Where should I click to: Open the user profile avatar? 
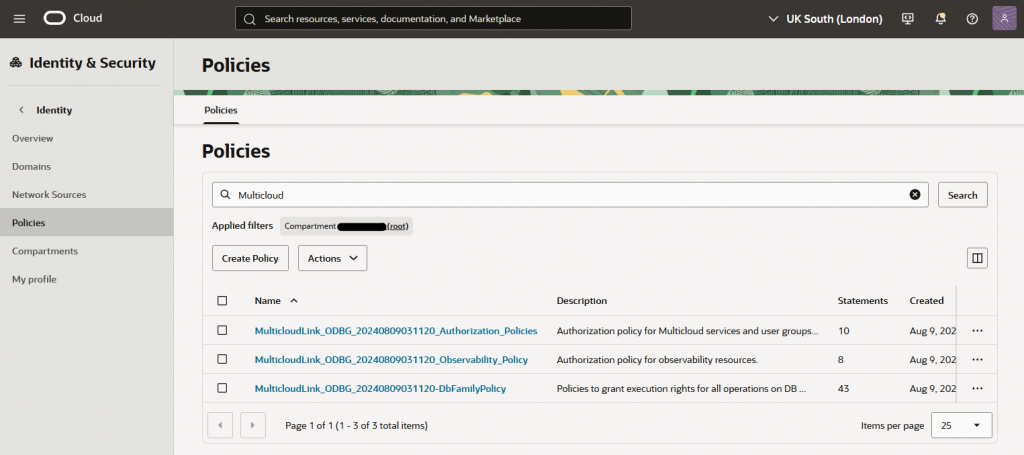1004,18
